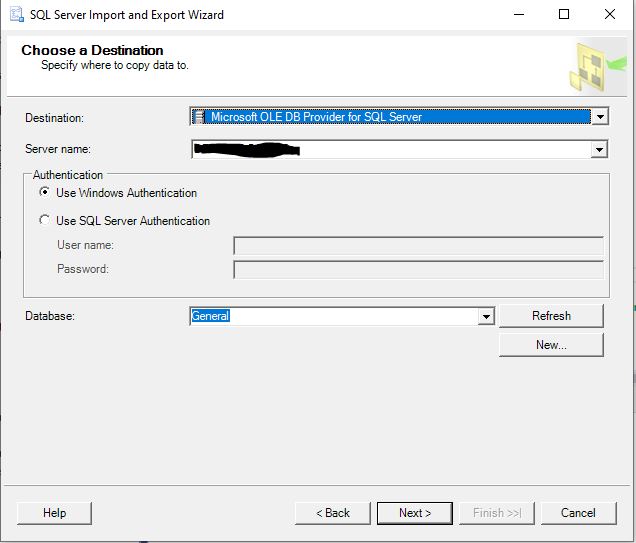The image size is (636, 543).
Task: Click the provider icon in the Destination box
Action: 200,117
